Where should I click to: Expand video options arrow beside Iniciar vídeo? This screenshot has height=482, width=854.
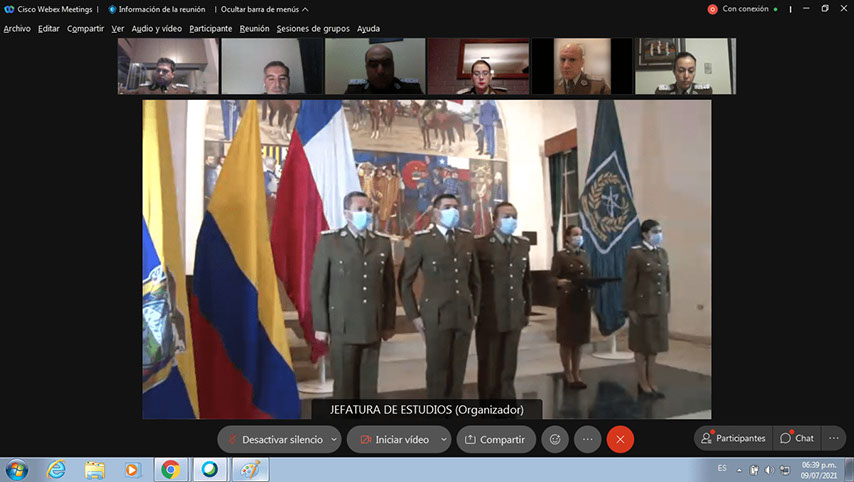(444, 439)
